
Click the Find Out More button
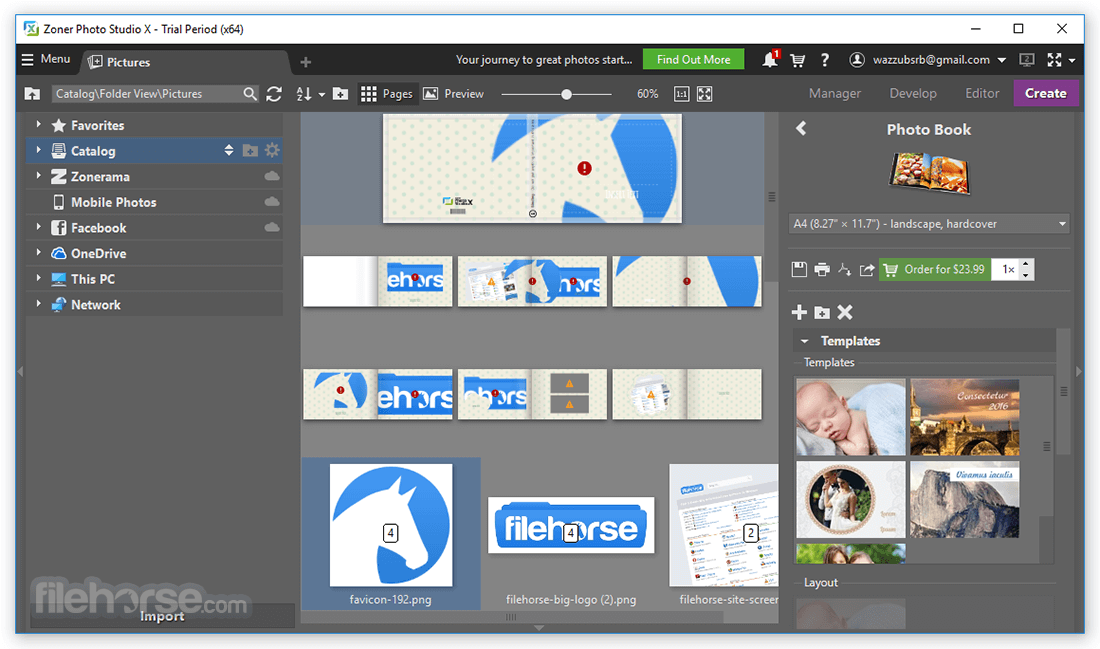pyautogui.click(x=693, y=60)
